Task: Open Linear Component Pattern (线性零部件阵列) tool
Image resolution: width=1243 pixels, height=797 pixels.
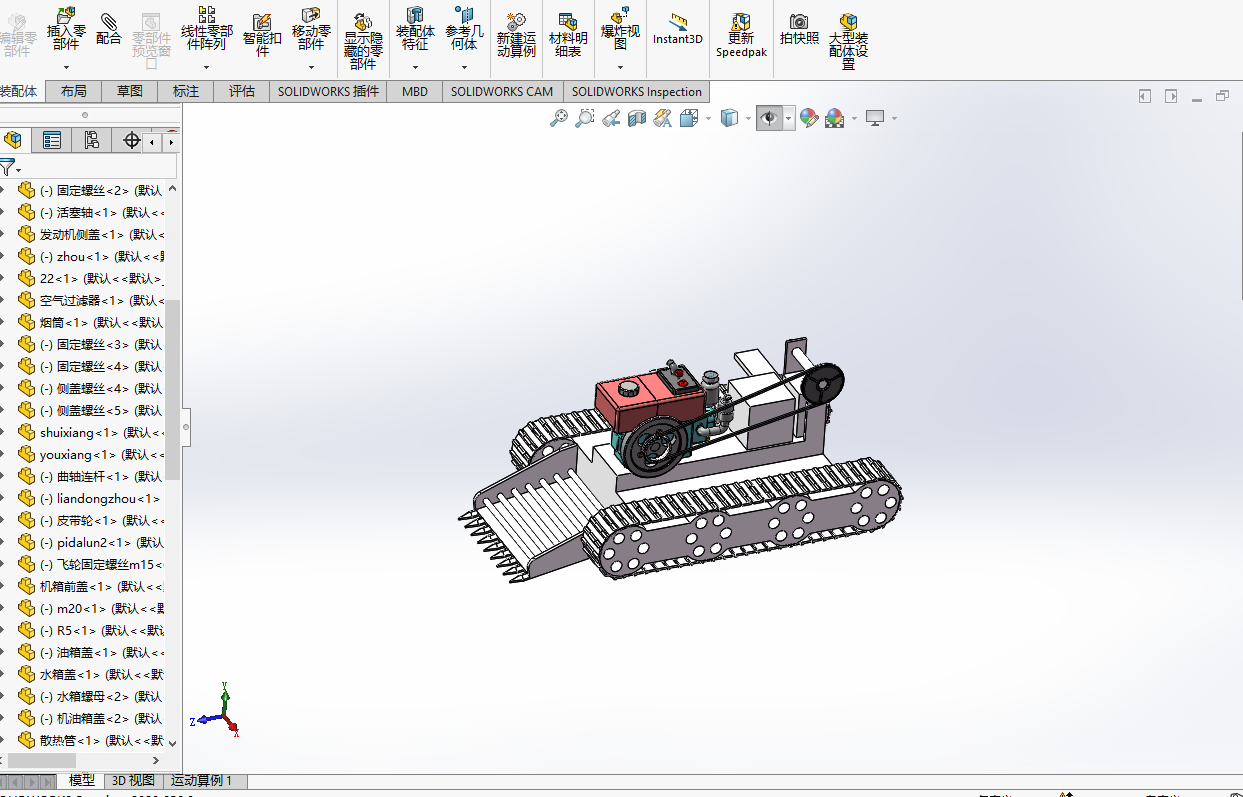Action: pos(206,28)
